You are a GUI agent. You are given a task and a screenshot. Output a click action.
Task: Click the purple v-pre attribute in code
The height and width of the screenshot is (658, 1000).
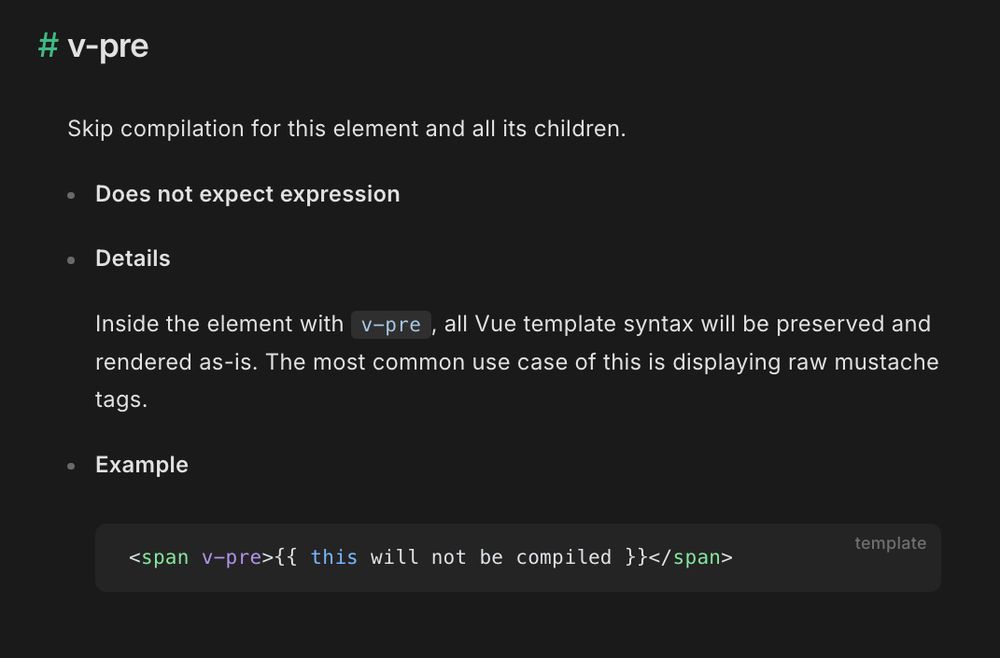click(232, 557)
